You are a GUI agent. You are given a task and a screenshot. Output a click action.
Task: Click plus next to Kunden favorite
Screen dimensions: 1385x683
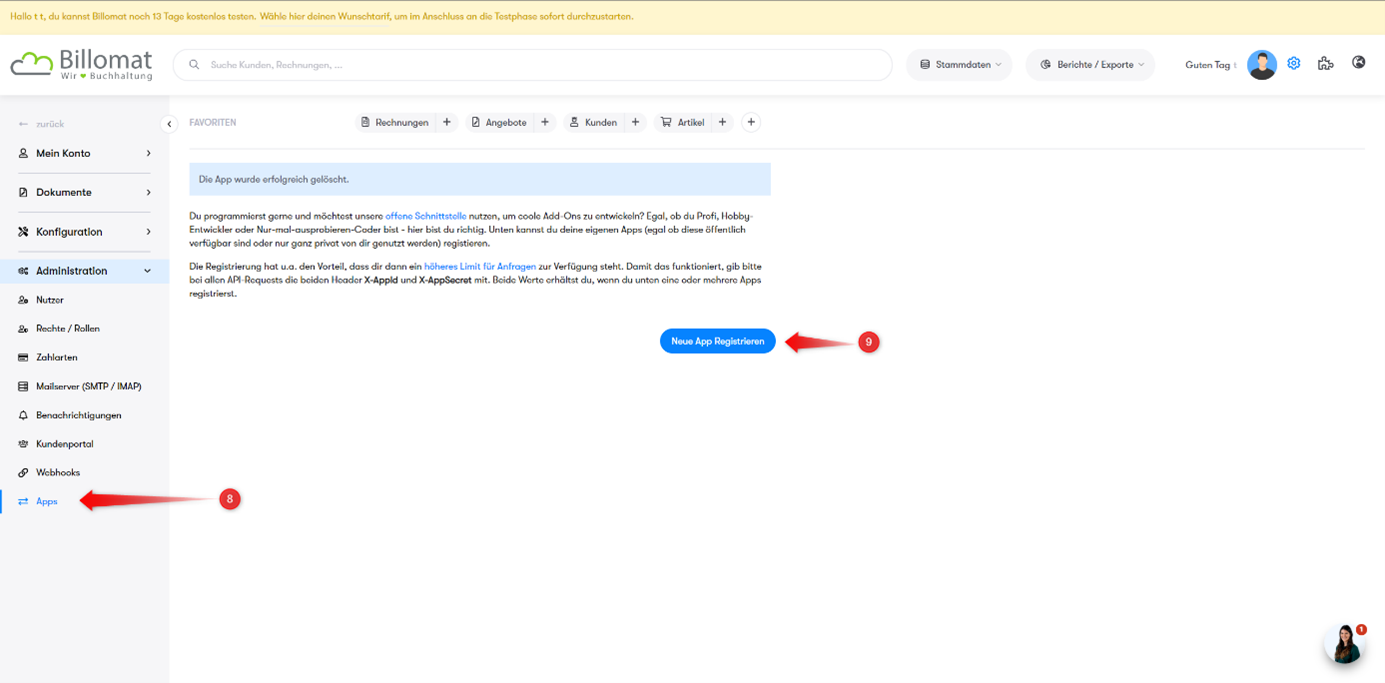(635, 122)
